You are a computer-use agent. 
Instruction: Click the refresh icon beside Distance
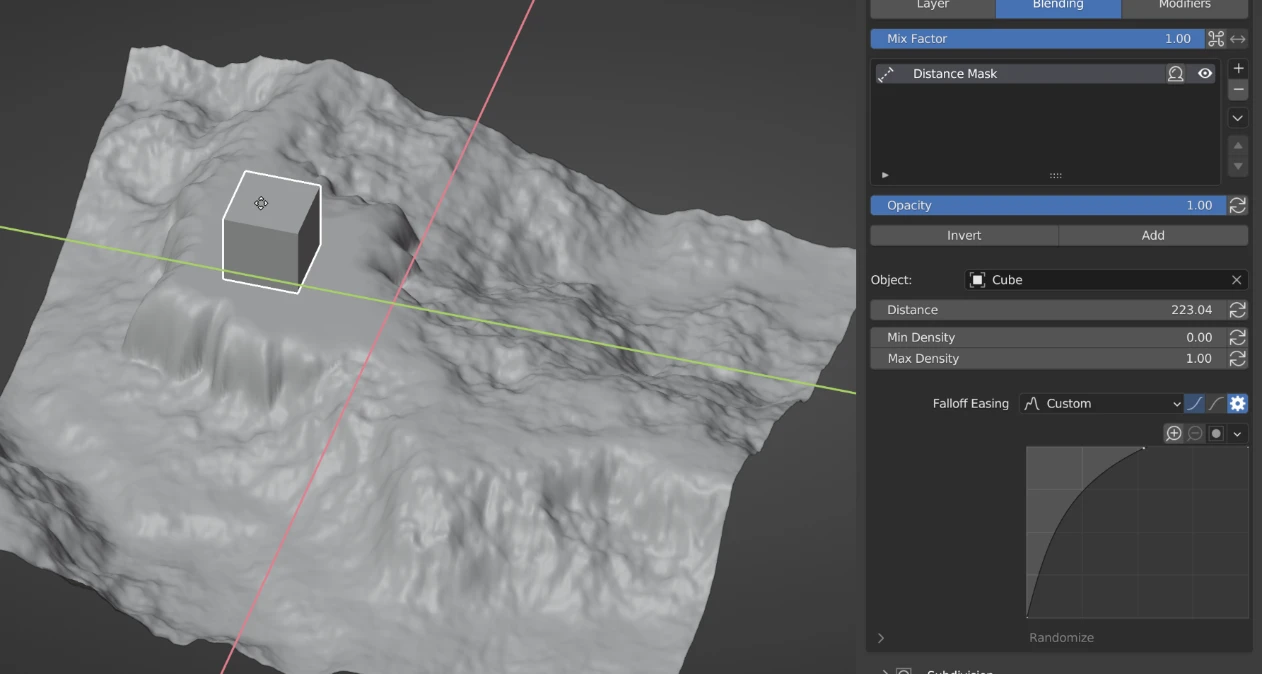pyautogui.click(x=1238, y=310)
